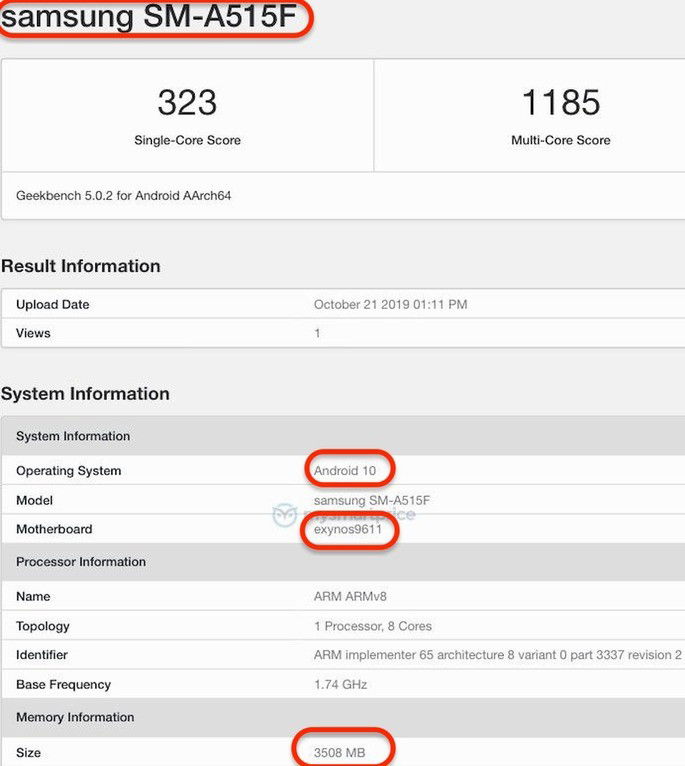The image size is (685, 766).
Task: Select the 3508 MB memory value
Action: 339,753
